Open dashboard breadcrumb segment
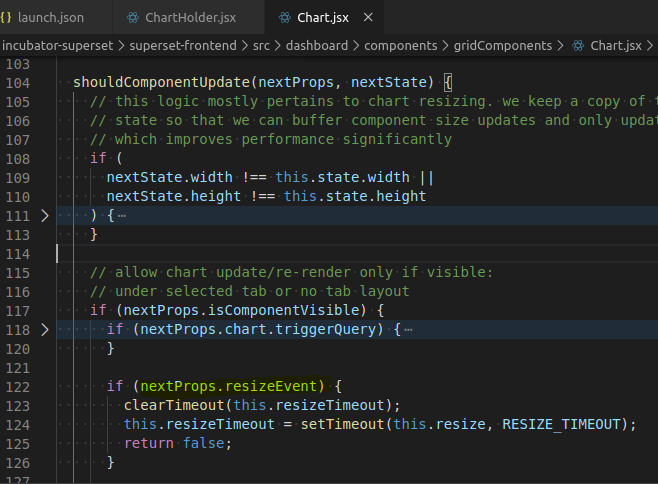This screenshot has height=484, width=658. (317, 45)
